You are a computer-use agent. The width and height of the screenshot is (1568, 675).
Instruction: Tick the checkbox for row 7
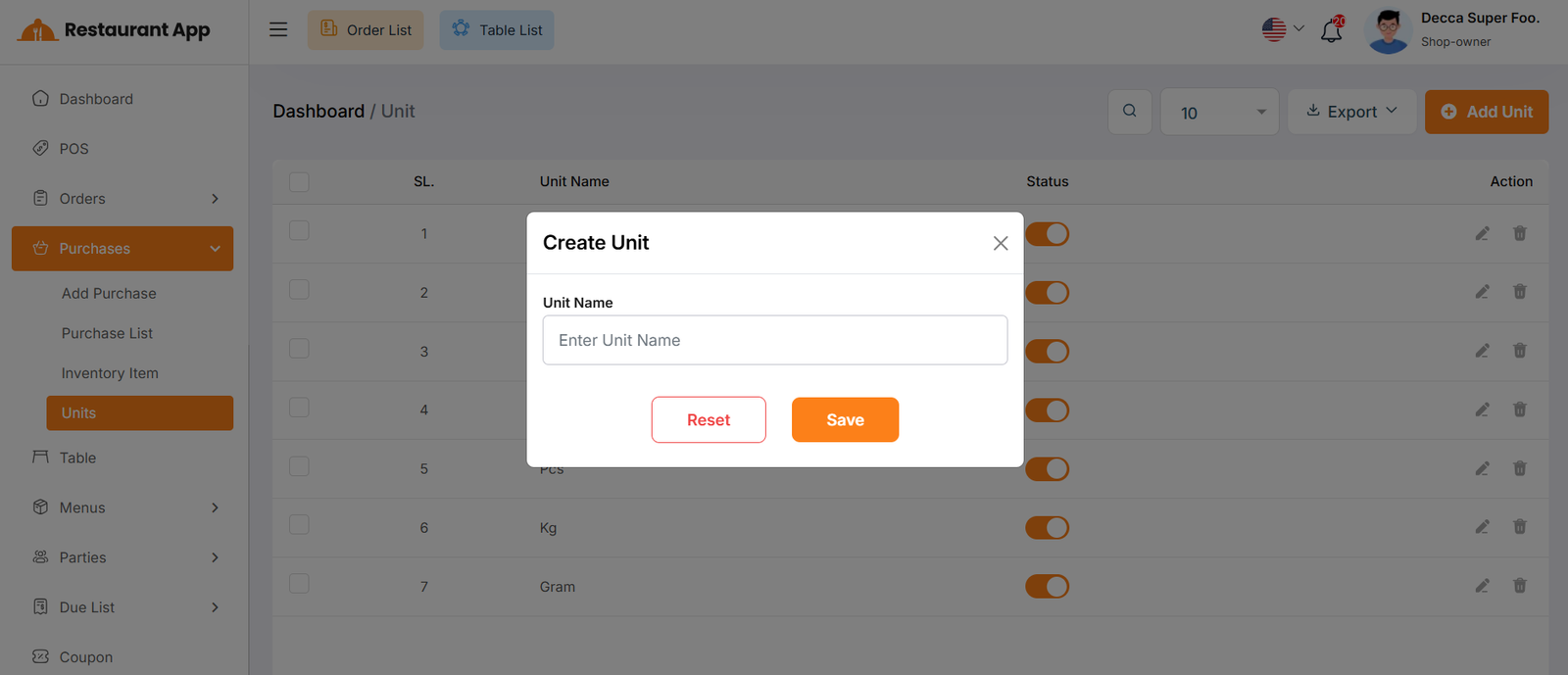(299, 584)
